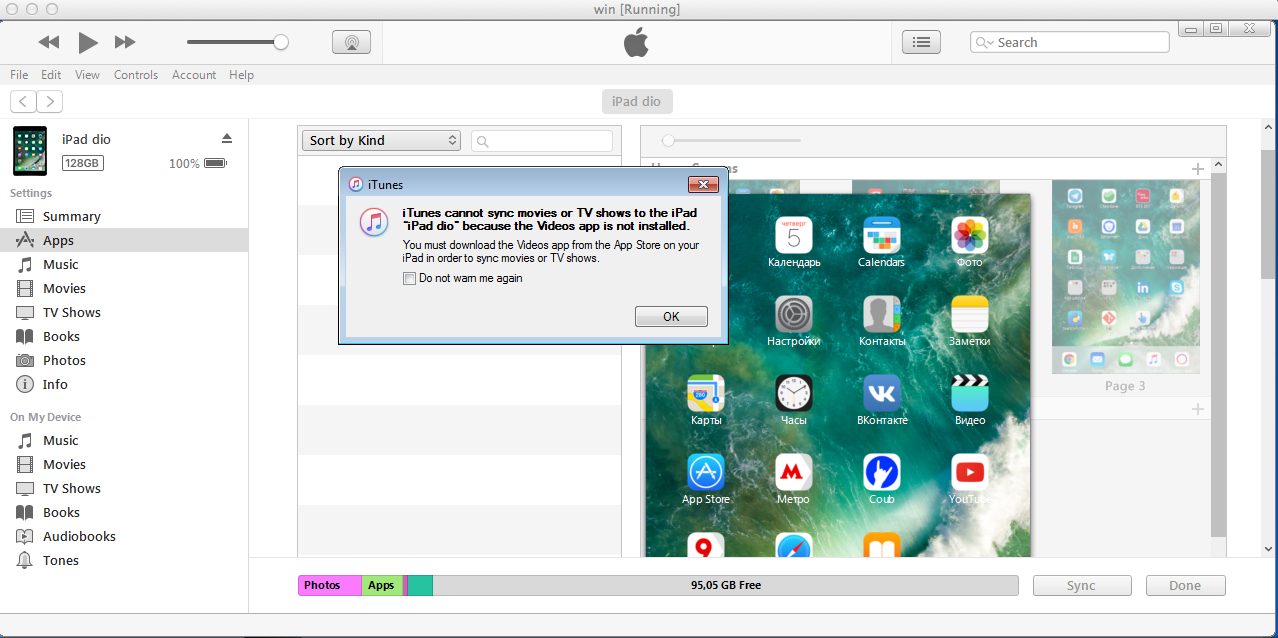
Task: Click the Фото app icon
Action: coord(969,235)
